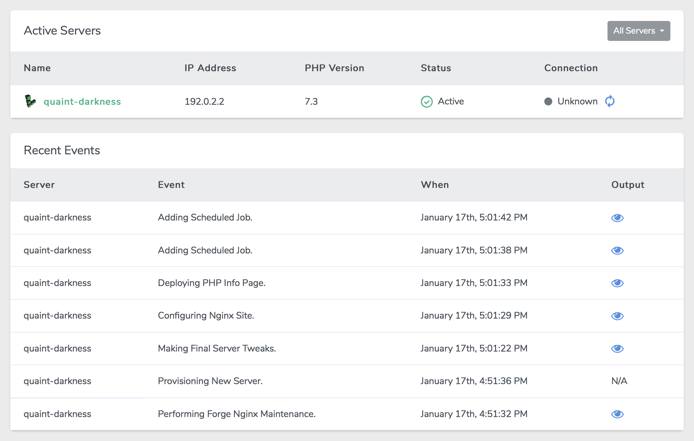View output for 5:01:42 PM Scheduled Job event
The height and width of the screenshot is (441, 694).
coord(617,217)
